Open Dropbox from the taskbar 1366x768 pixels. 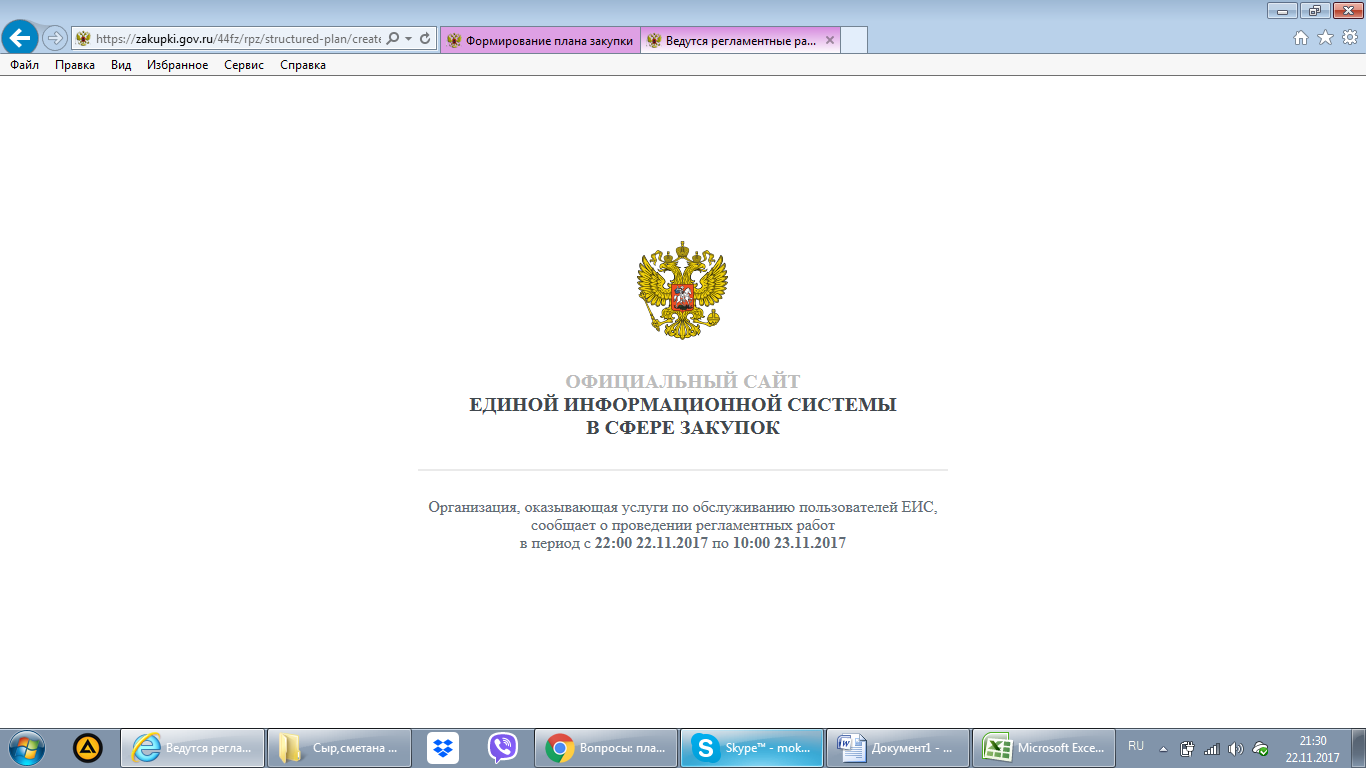pyautogui.click(x=442, y=748)
